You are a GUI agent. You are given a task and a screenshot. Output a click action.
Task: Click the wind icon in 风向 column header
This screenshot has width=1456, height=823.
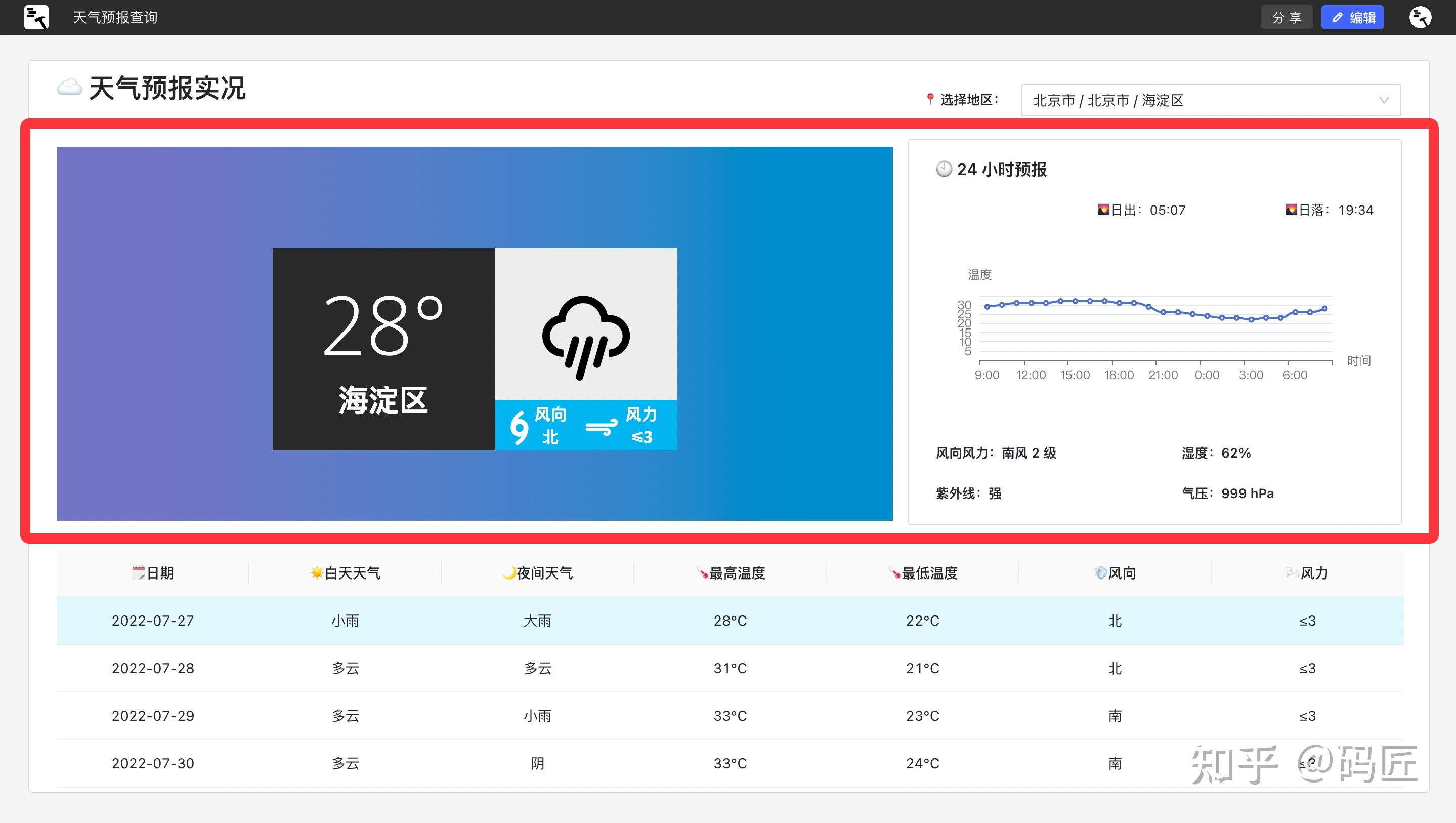[x=1101, y=573]
